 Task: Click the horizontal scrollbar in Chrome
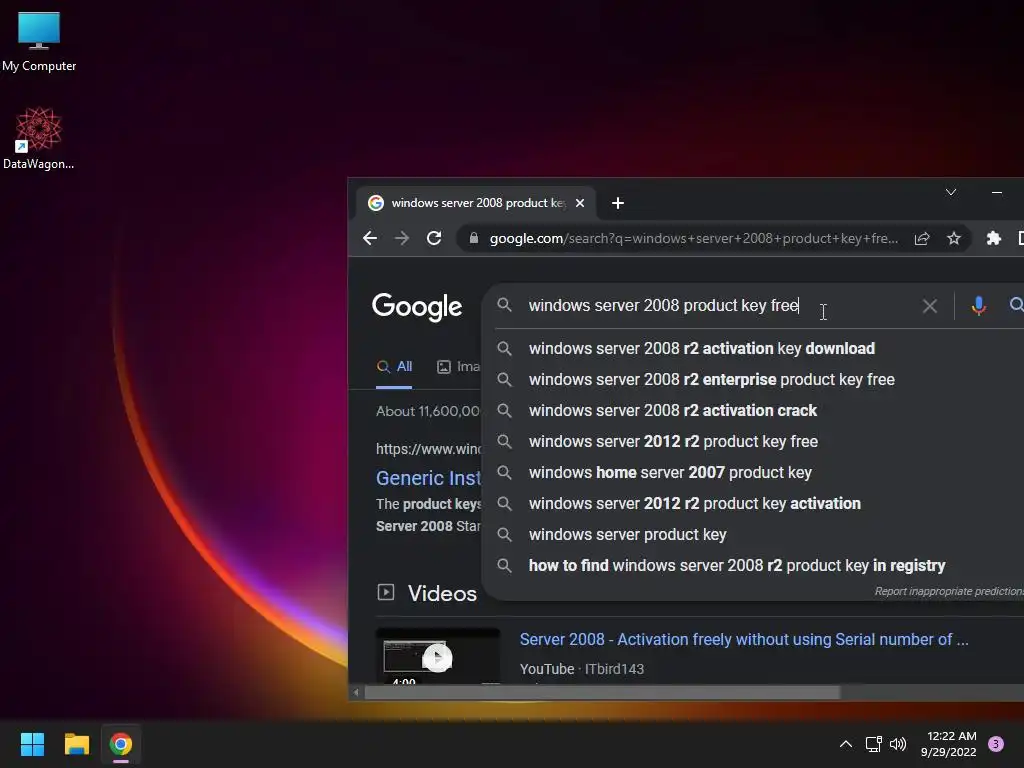click(x=601, y=692)
